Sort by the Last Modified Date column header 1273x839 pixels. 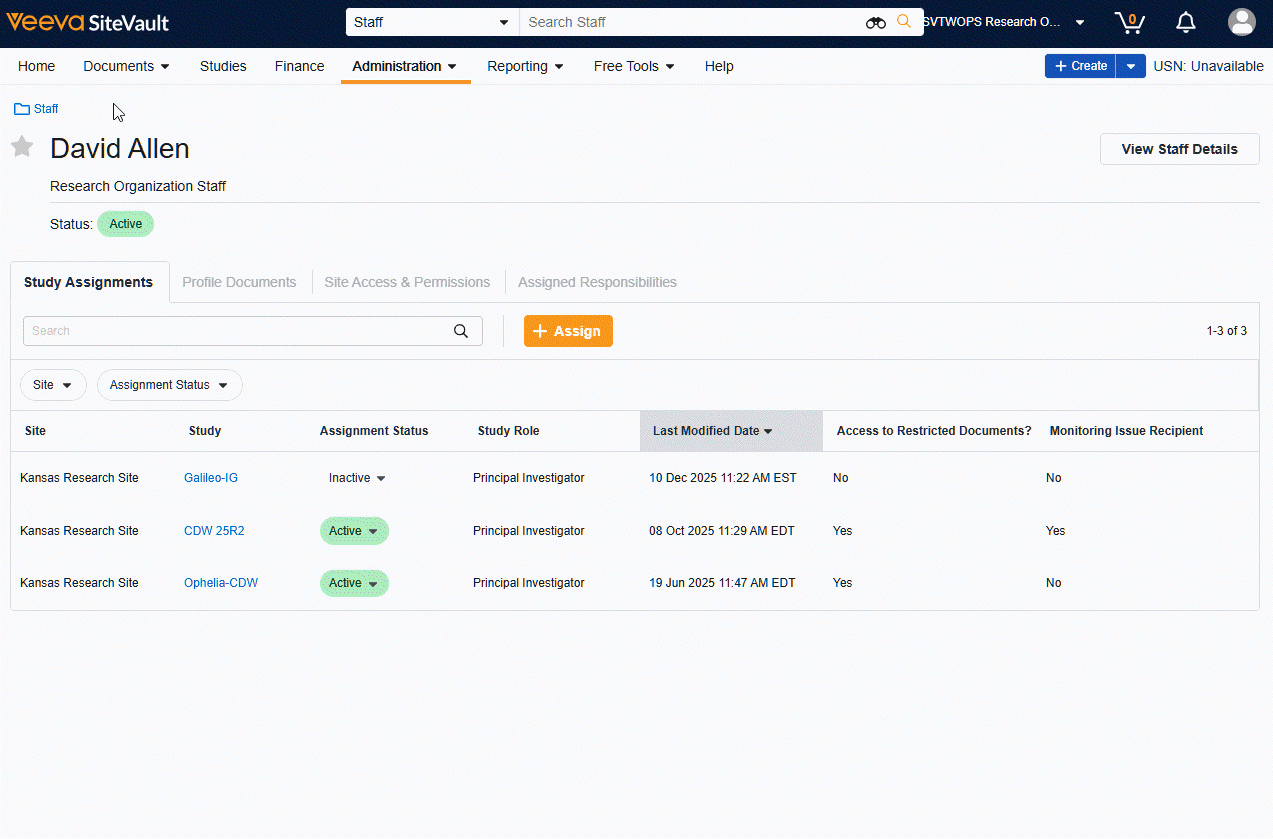(x=712, y=430)
